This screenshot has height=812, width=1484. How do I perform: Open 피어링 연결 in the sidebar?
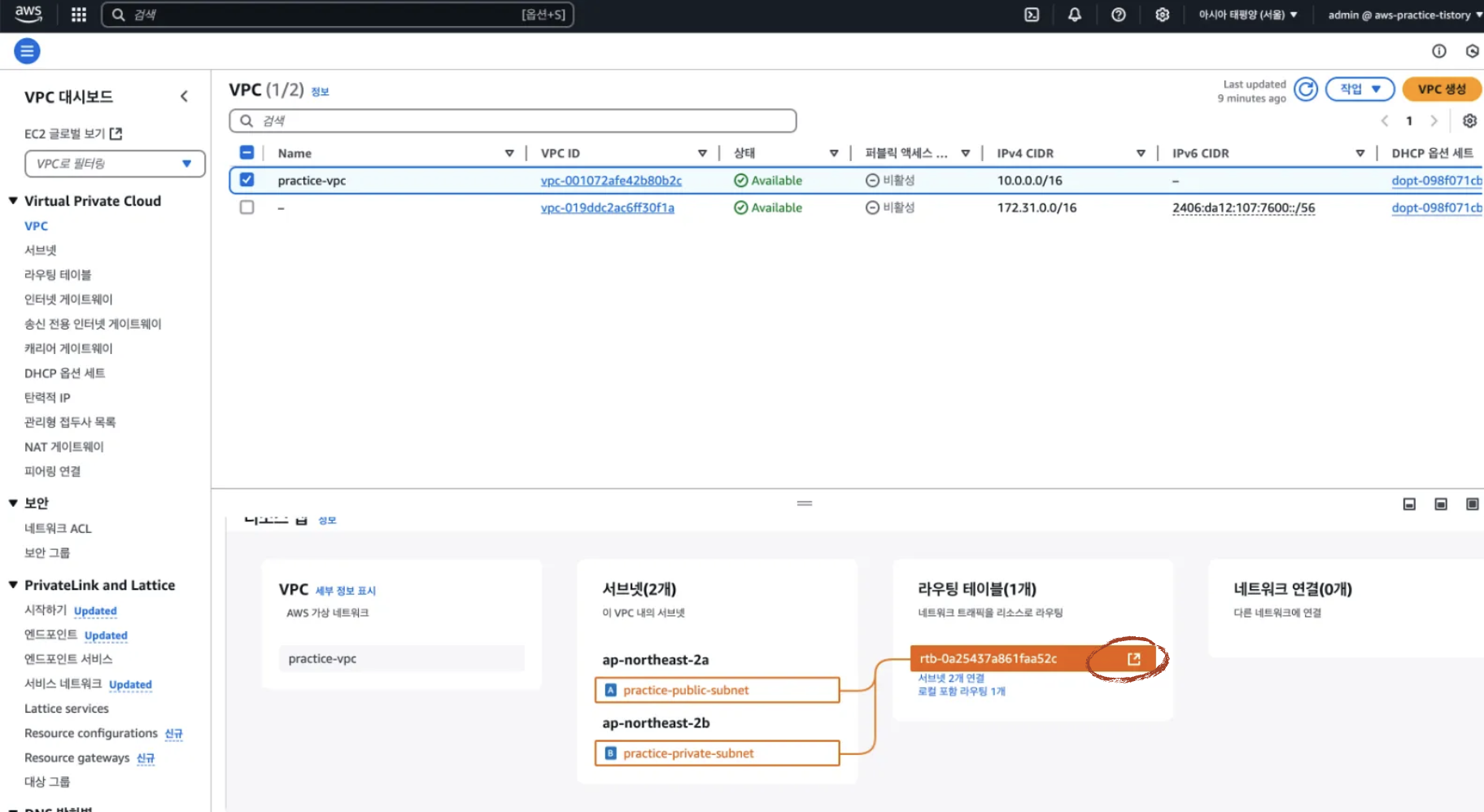tap(52, 471)
